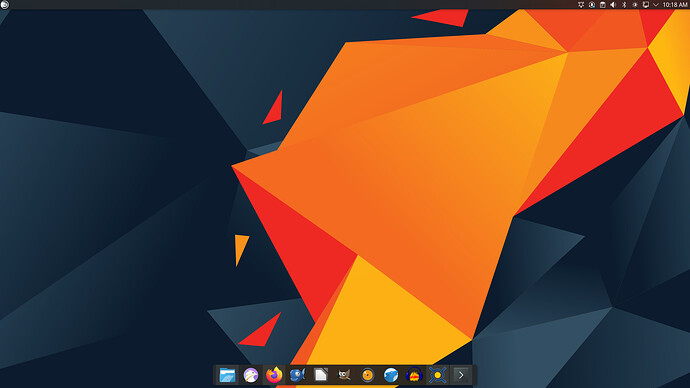Click the 10:18 AM clock

(x=675, y=5)
